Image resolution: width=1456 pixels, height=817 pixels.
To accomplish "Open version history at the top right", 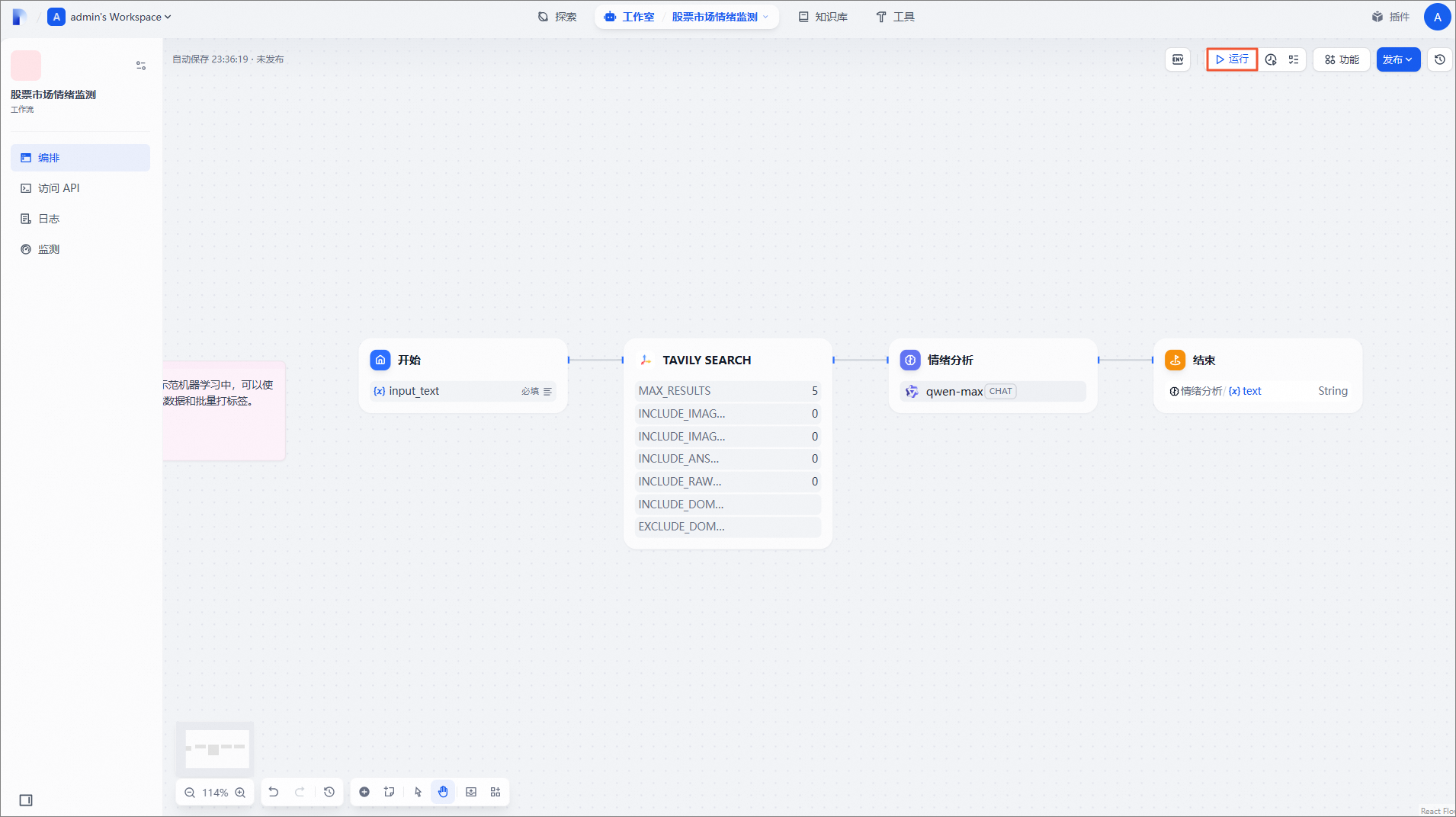I will (x=1439, y=59).
